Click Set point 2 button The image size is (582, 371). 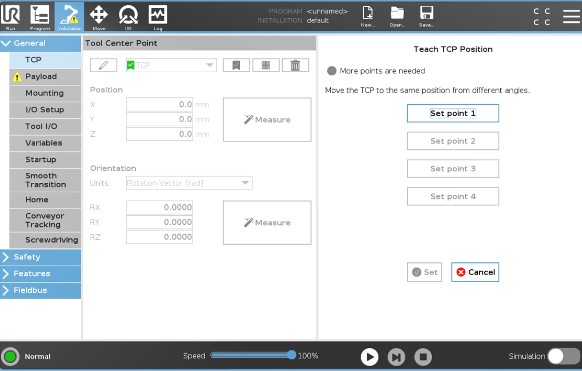click(453, 141)
